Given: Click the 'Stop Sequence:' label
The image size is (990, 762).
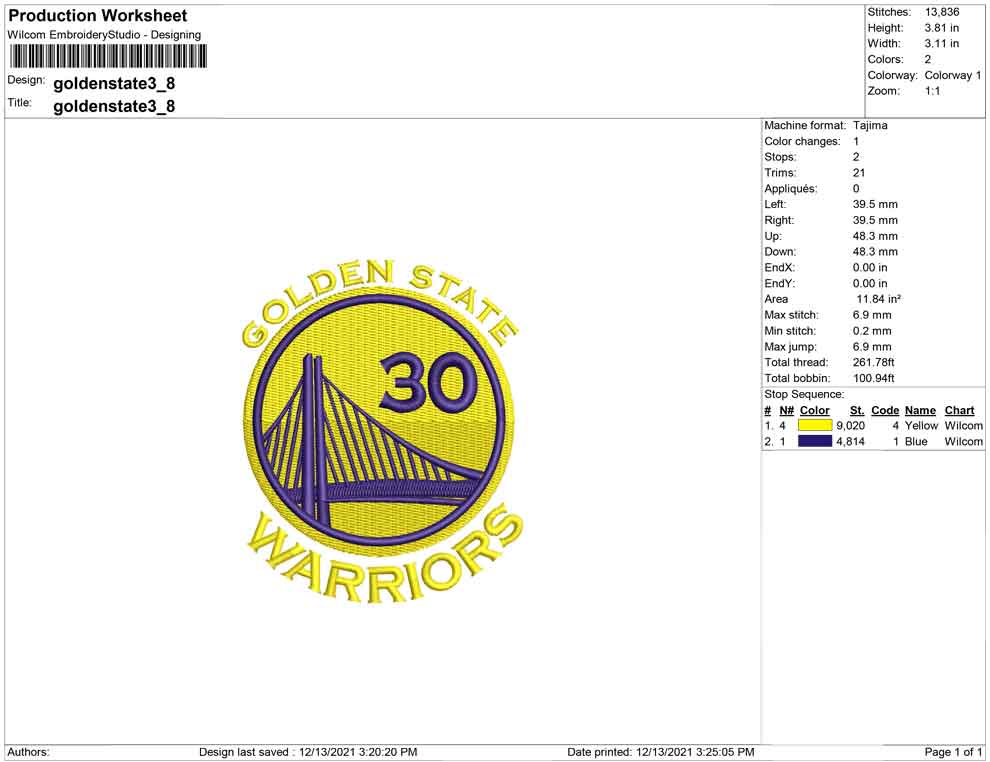Looking at the screenshot, I should [x=804, y=395].
